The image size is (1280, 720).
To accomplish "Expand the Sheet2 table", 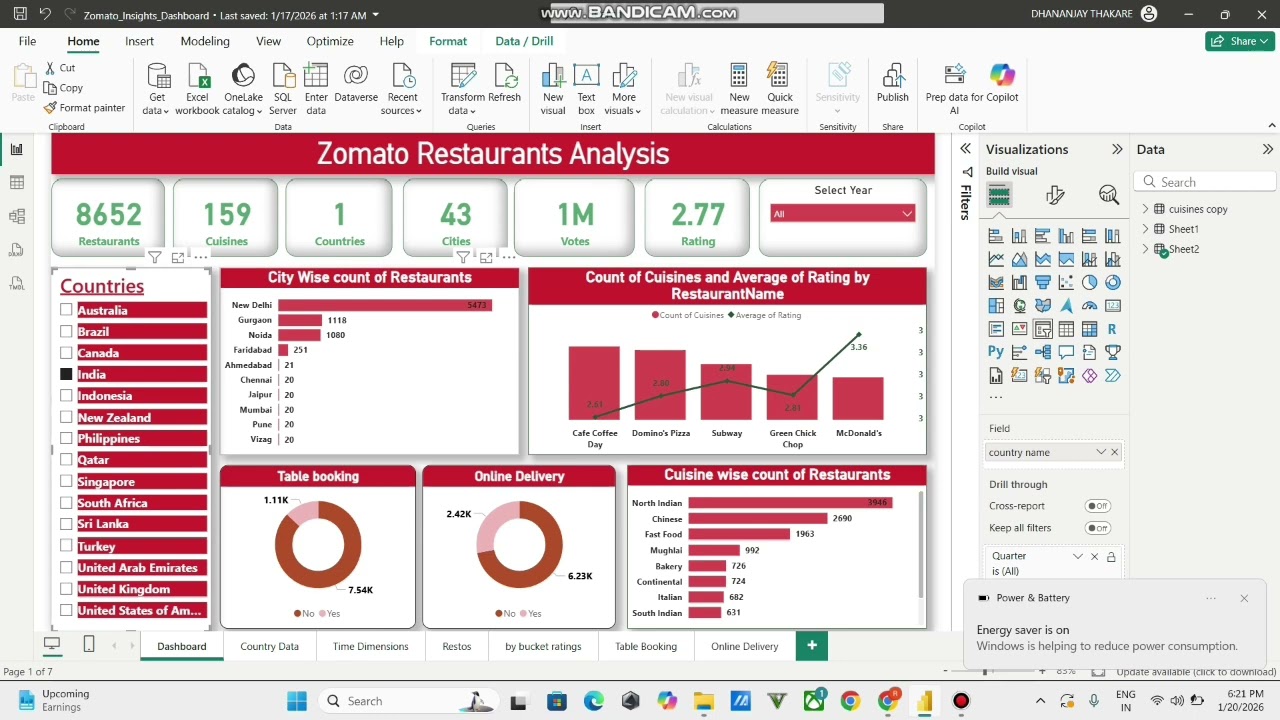I will (x=1146, y=249).
